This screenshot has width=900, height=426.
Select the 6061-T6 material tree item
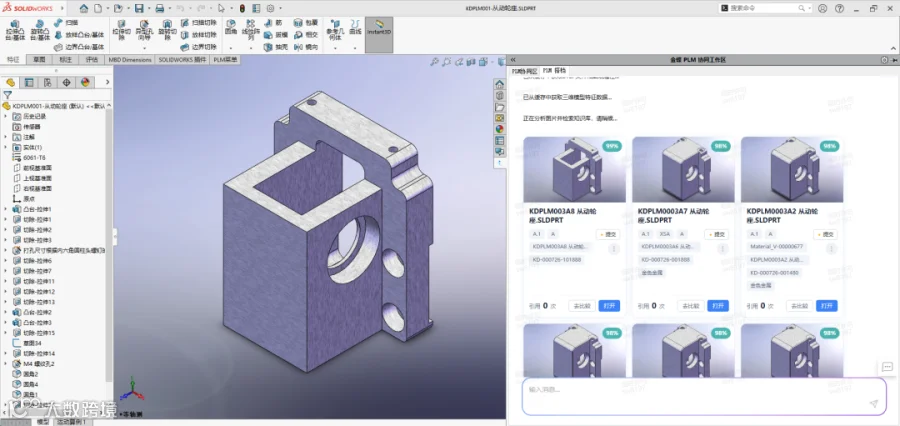click(34, 157)
